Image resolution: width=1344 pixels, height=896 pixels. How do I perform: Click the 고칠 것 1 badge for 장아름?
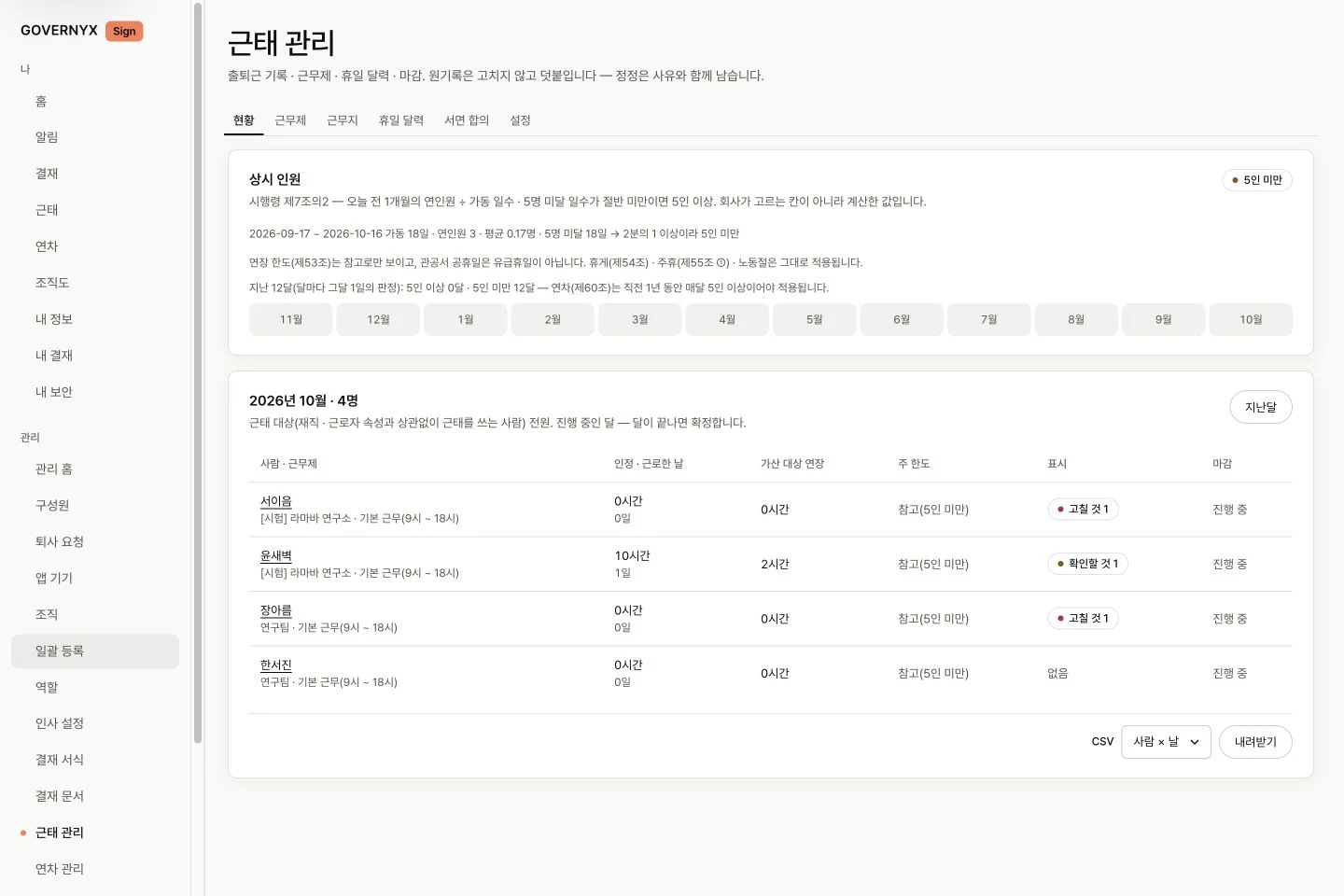point(1083,618)
